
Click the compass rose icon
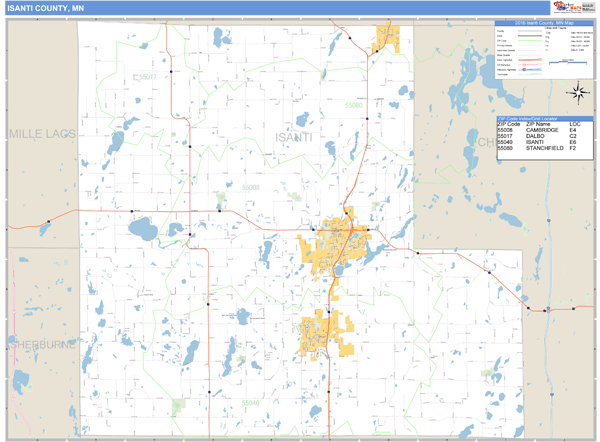(x=579, y=94)
